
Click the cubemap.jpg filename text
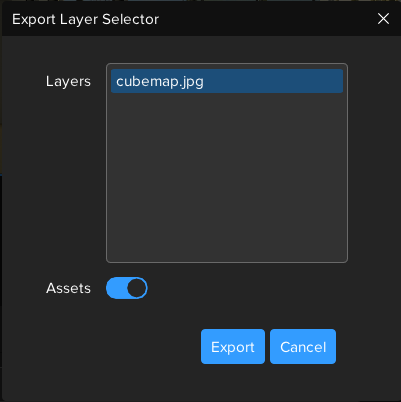pyautogui.click(x=160, y=82)
